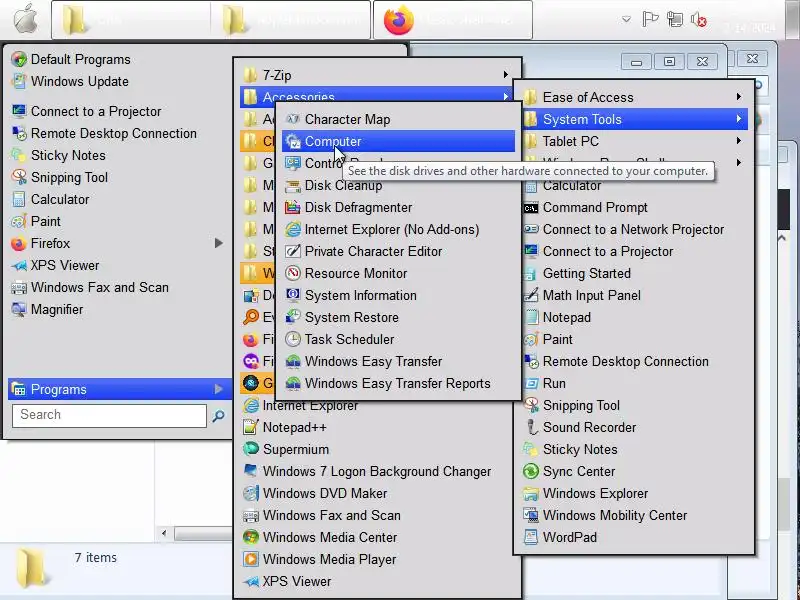Screen dimensions: 800x600
Task: Click the Apple logo start button
Action: coord(24,19)
